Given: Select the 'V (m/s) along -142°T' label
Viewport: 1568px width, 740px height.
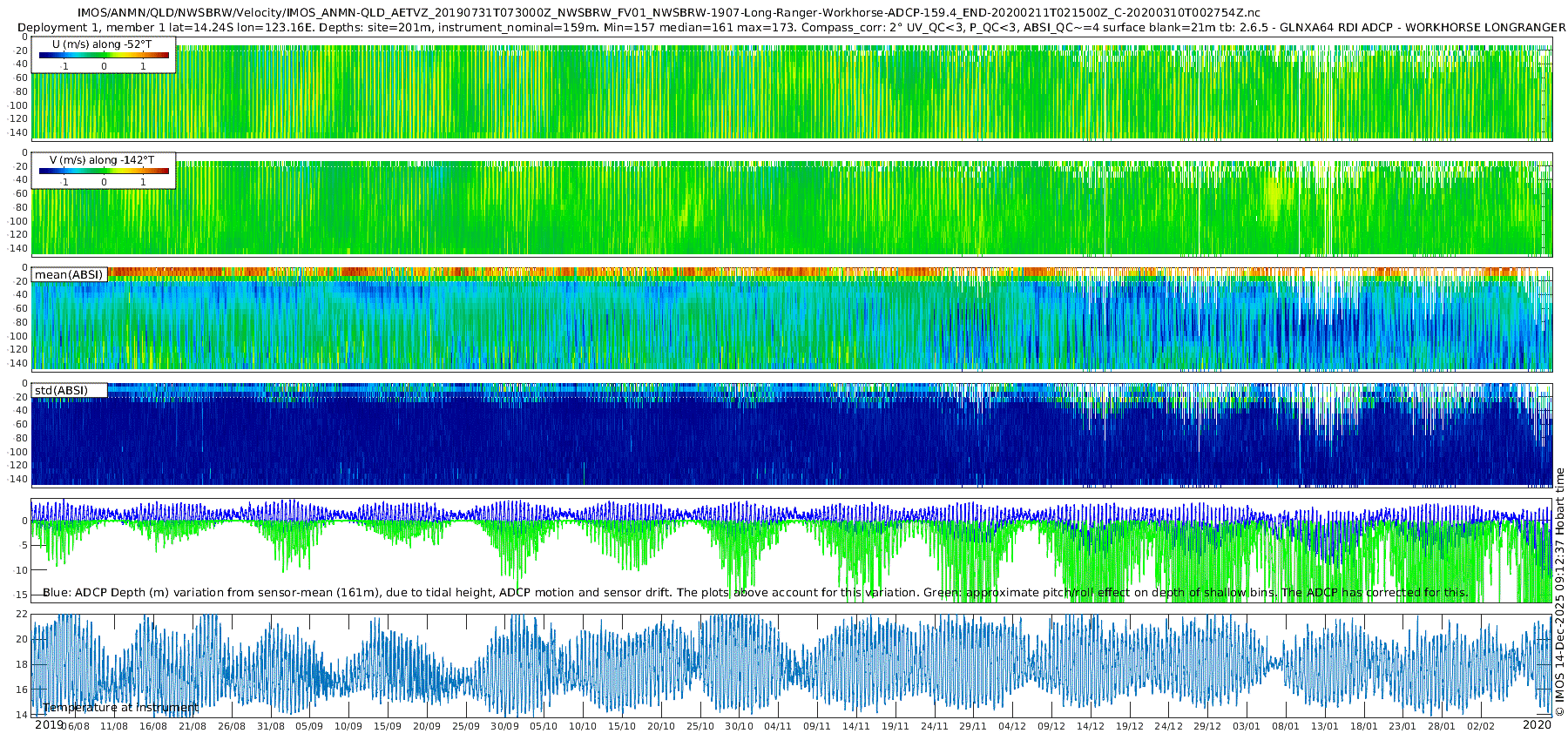Looking at the screenshot, I should tap(102, 159).
